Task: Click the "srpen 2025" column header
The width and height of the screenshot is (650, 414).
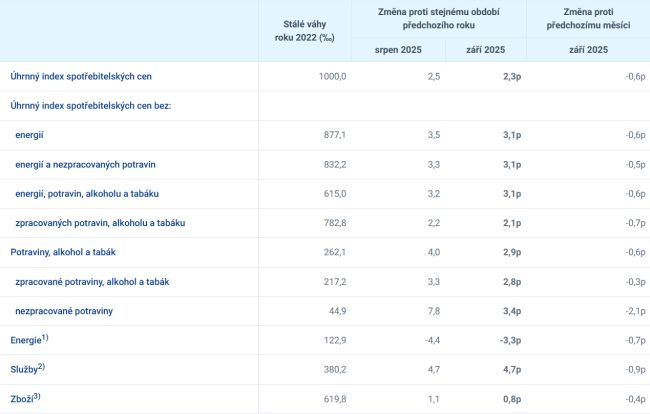Action: click(399, 49)
